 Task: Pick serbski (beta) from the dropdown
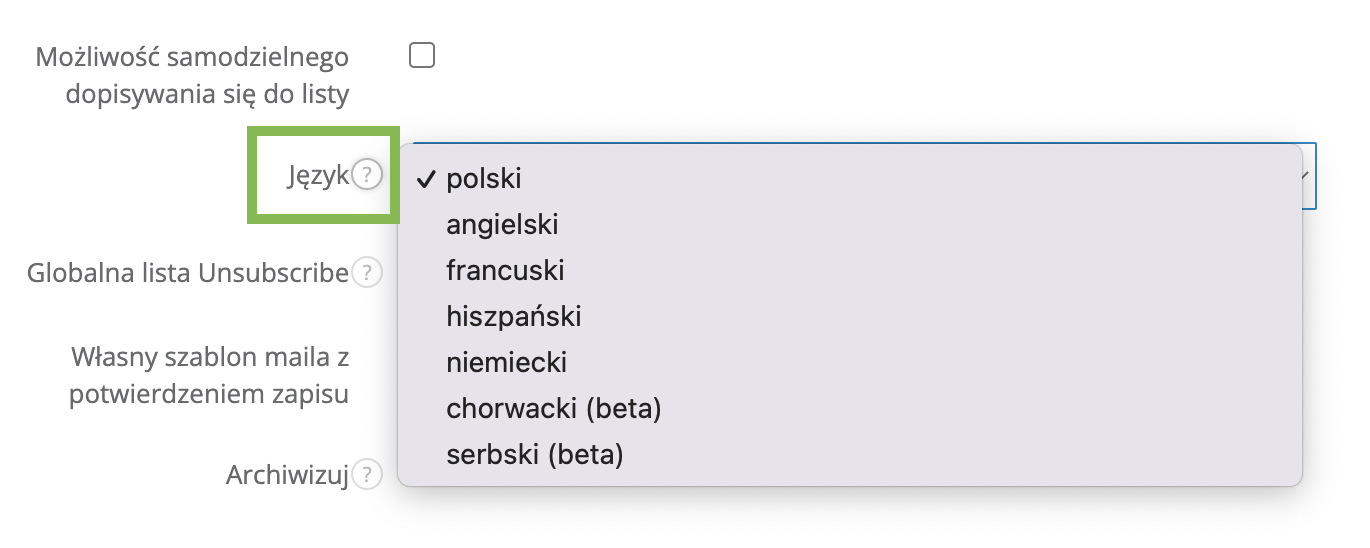[535, 454]
